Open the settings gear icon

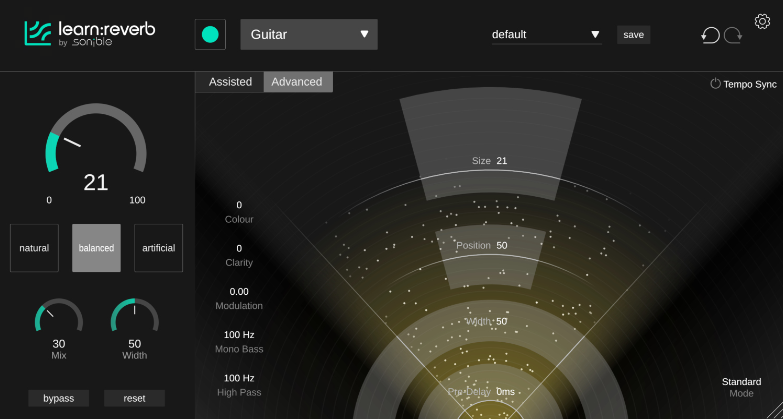point(762,21)
